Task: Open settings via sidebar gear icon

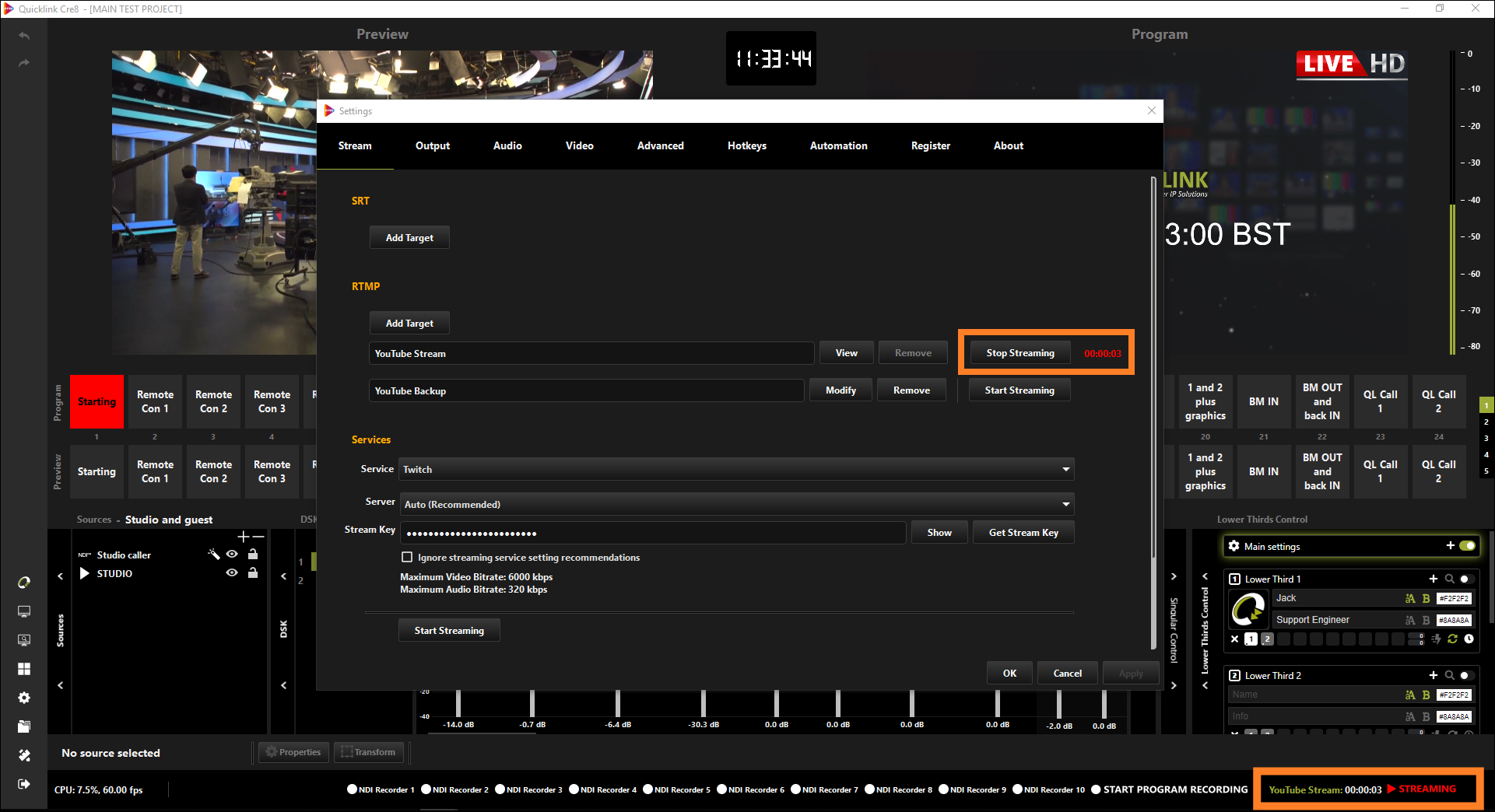Action: pos(24,698)
